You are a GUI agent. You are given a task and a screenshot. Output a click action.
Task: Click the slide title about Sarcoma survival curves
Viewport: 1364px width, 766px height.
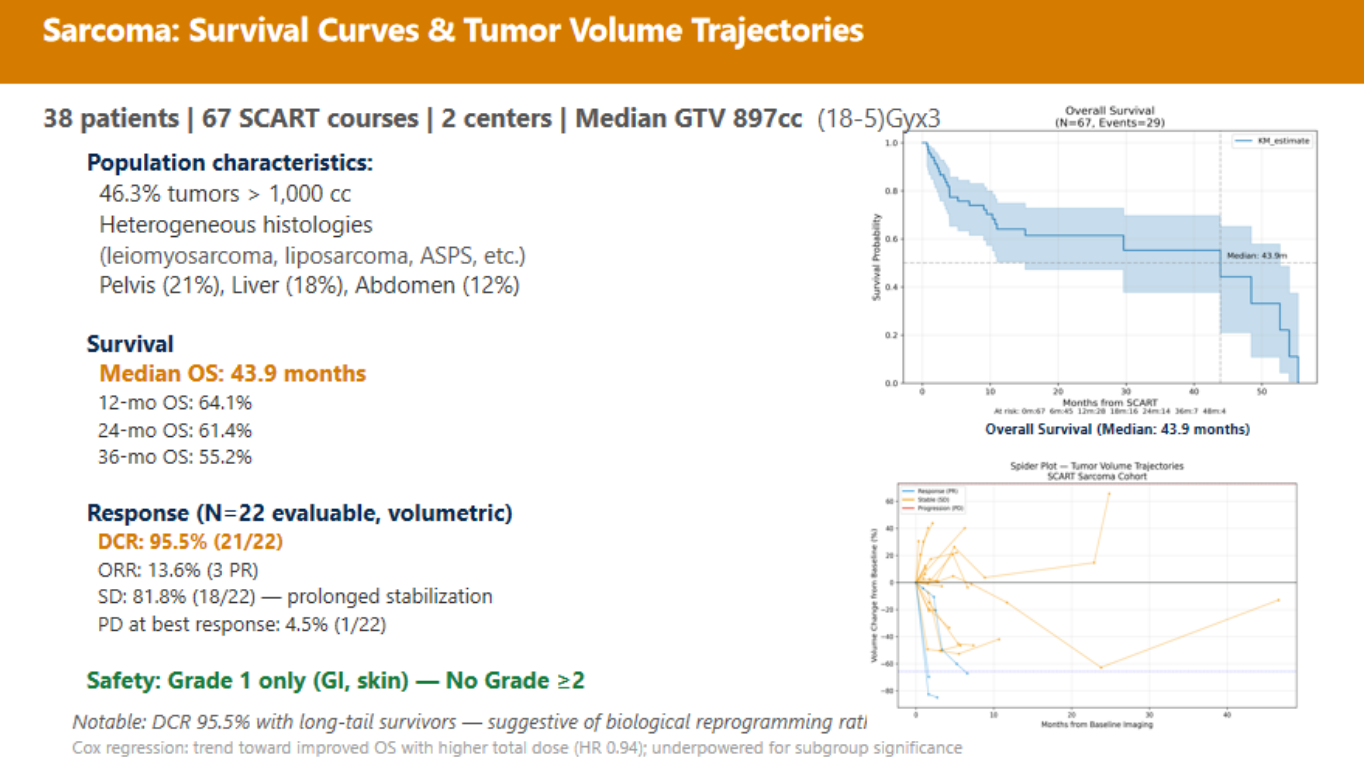tap(452, 31)
